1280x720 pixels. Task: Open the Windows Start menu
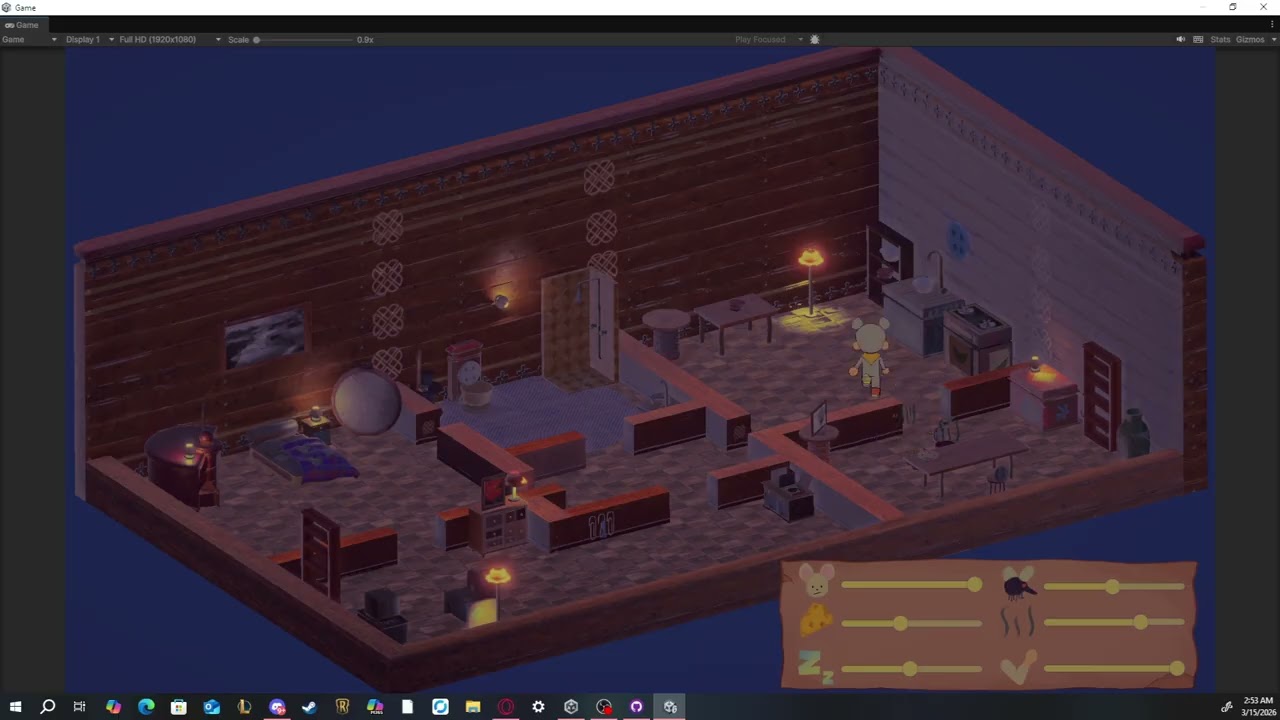[x=15, y=707]
